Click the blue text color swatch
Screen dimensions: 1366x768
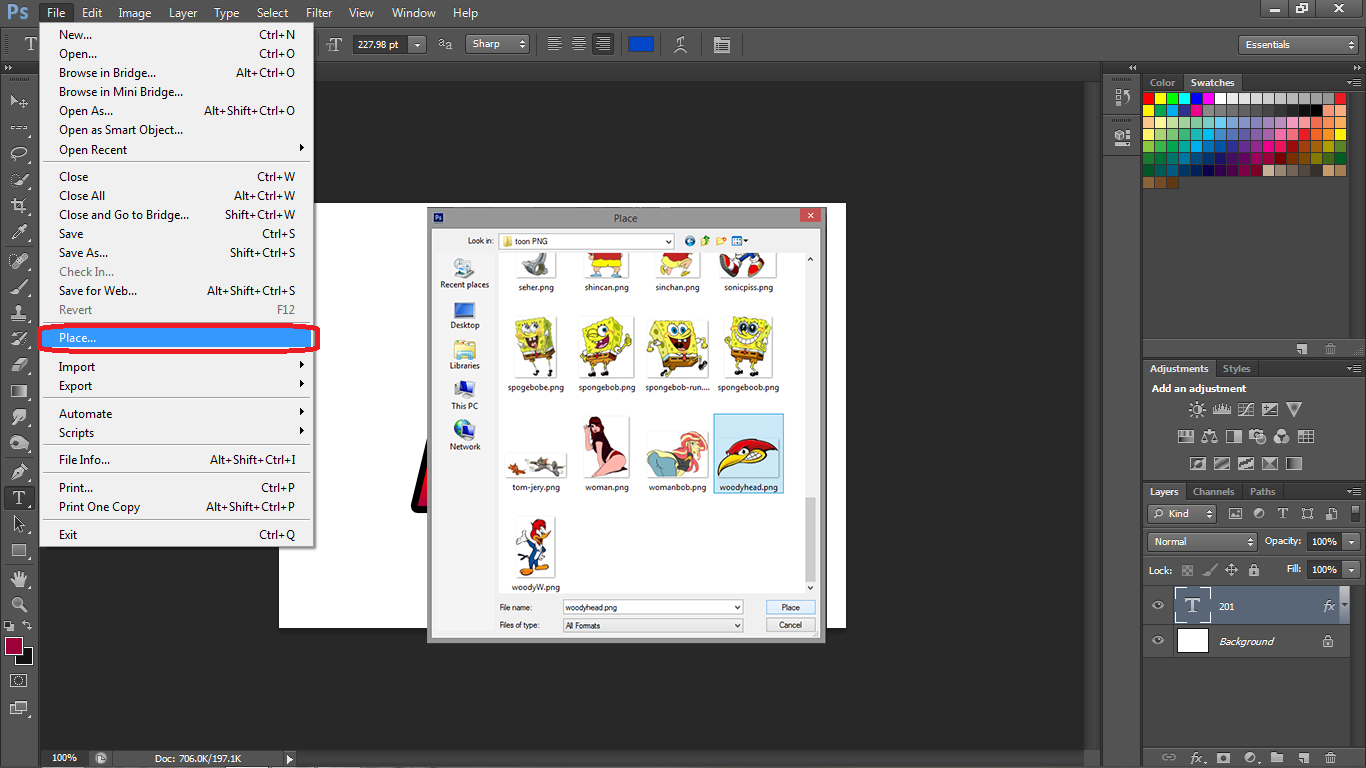[641, 44]
